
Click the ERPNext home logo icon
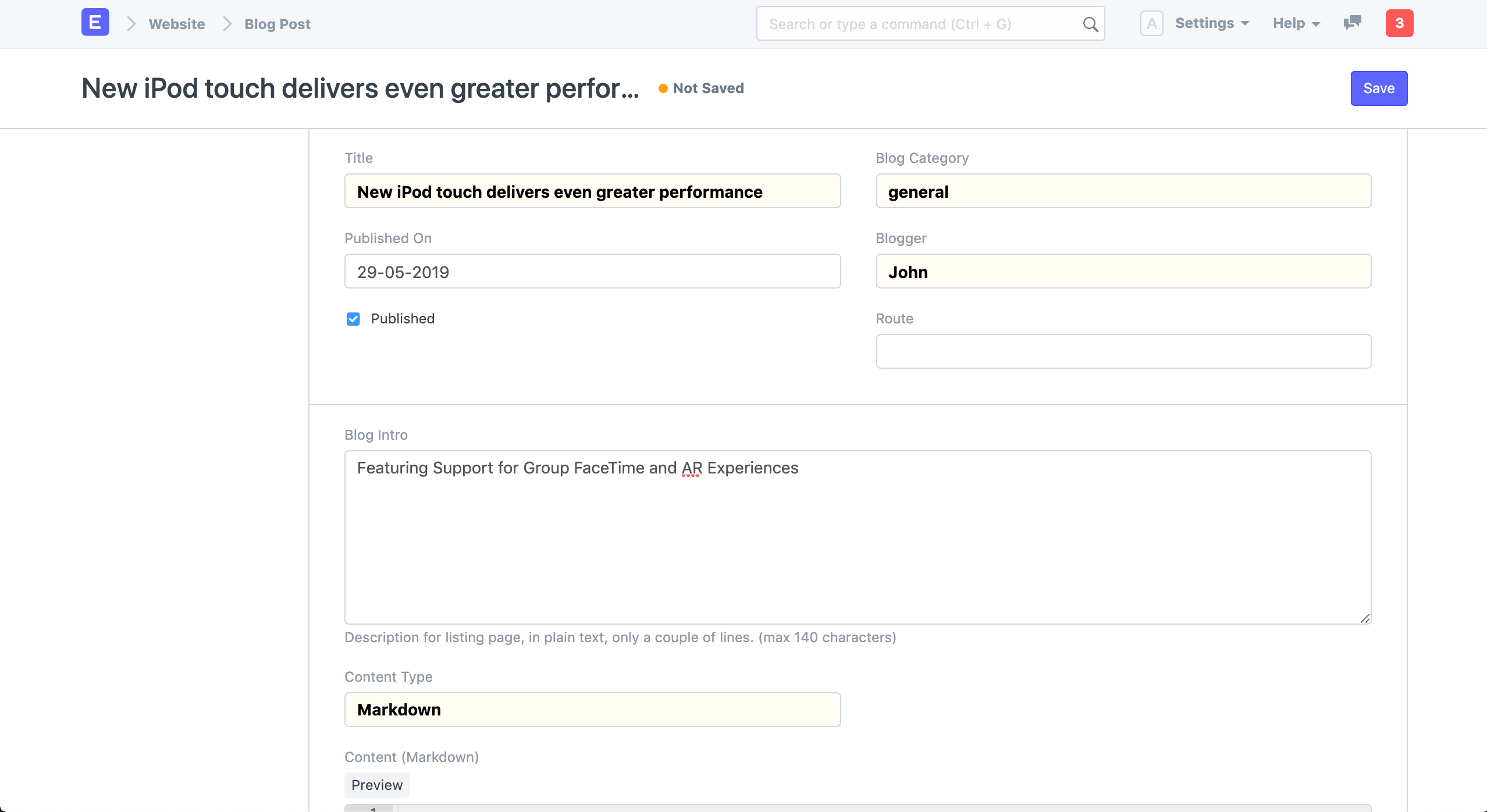coord(95,23)
